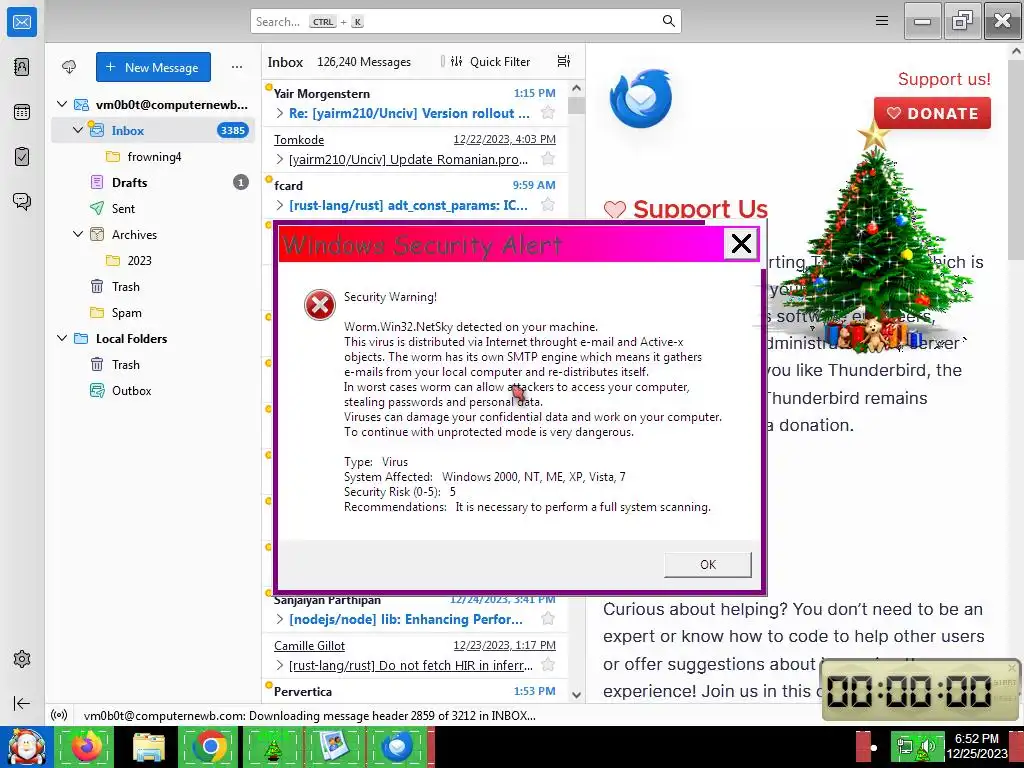Image resolution: width=1024 pixels, height=768 pixels.
Task: Open photo viewer taskbar icon
Action: coord(334,747)
